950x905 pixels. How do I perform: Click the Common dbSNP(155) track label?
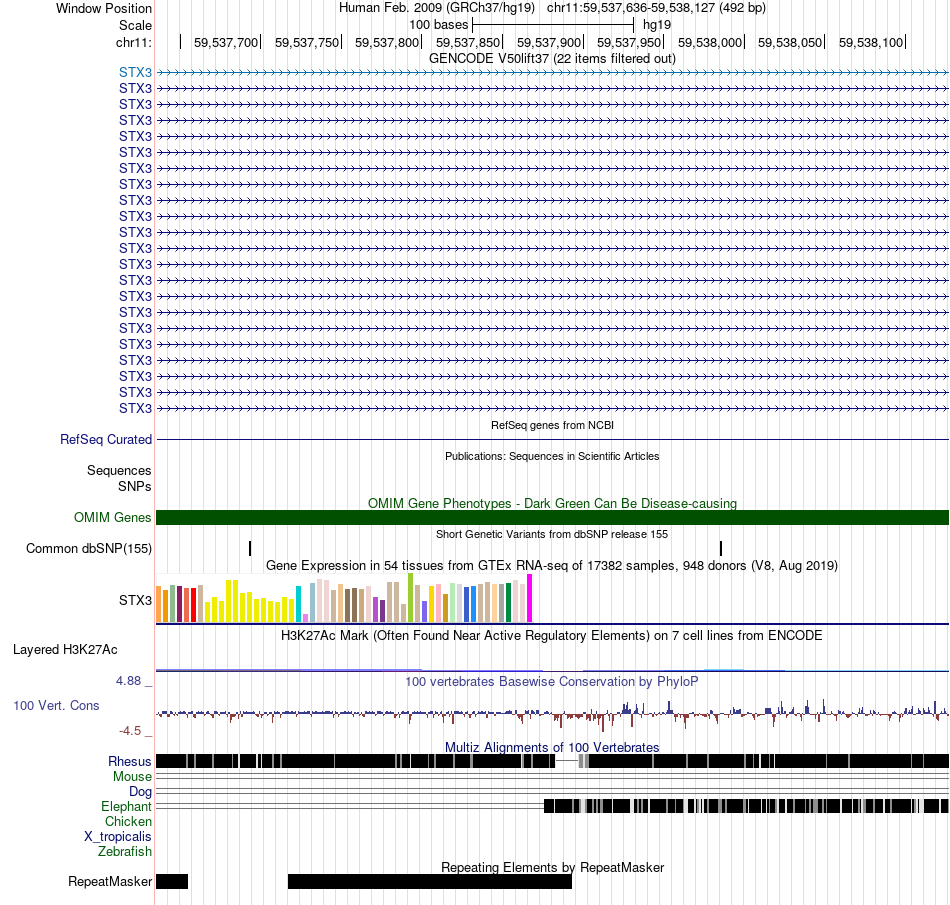click(x=88, y=549)
